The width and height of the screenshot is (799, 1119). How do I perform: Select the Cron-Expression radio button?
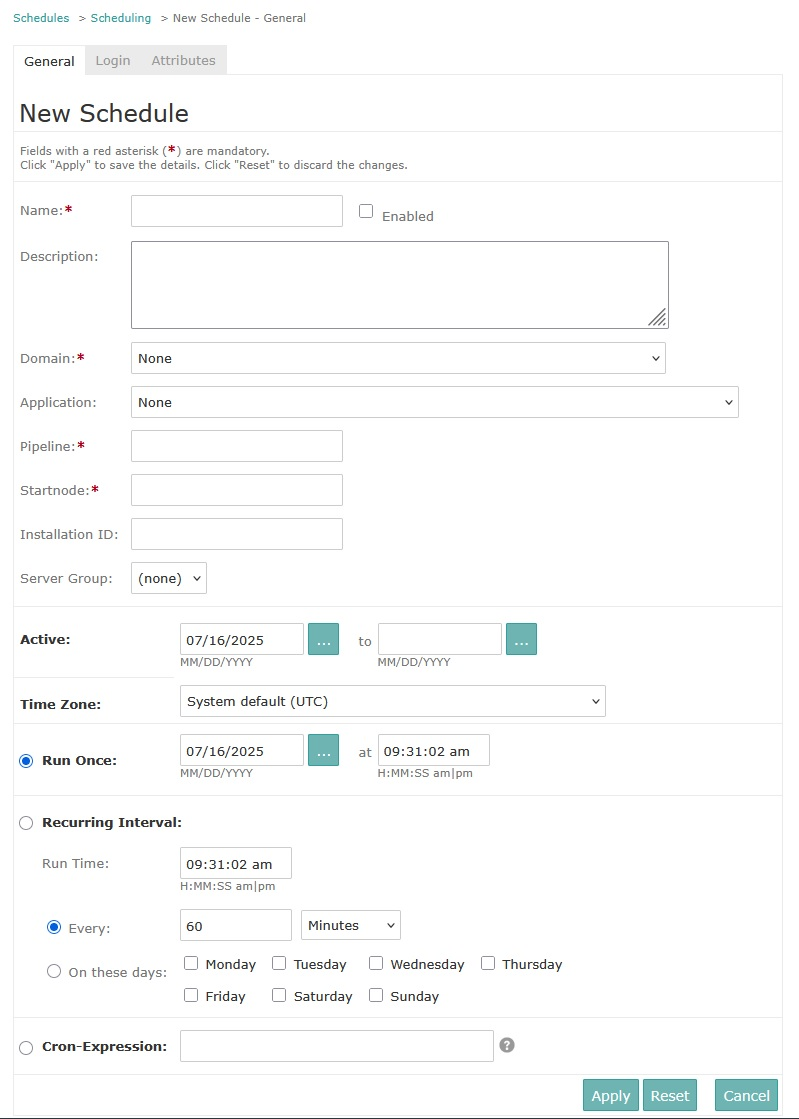26,1047
